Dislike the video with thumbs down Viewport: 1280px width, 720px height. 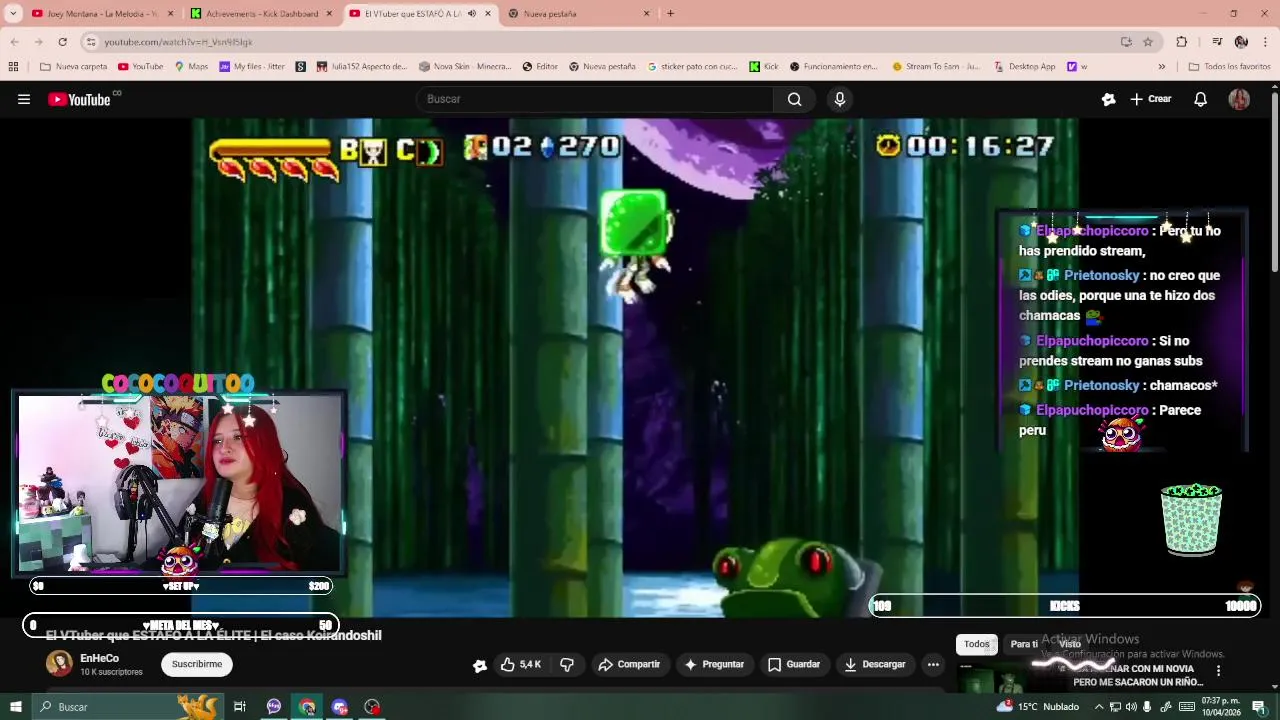click(567, 664)
